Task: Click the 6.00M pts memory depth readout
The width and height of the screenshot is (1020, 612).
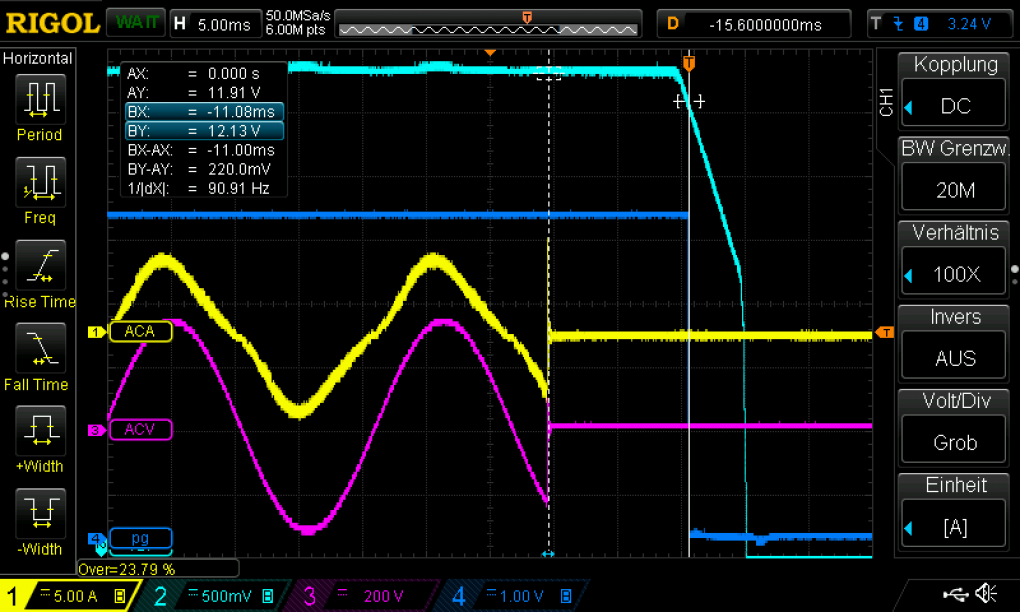Action: coord(295,30)
